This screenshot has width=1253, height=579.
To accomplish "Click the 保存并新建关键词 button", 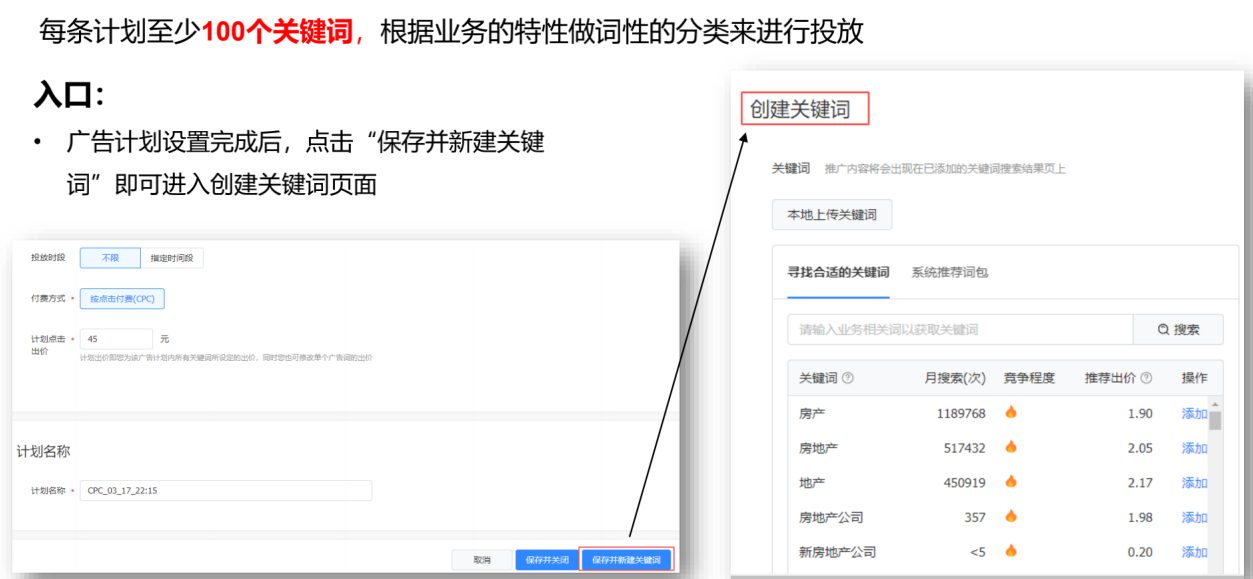I will 626,560.
